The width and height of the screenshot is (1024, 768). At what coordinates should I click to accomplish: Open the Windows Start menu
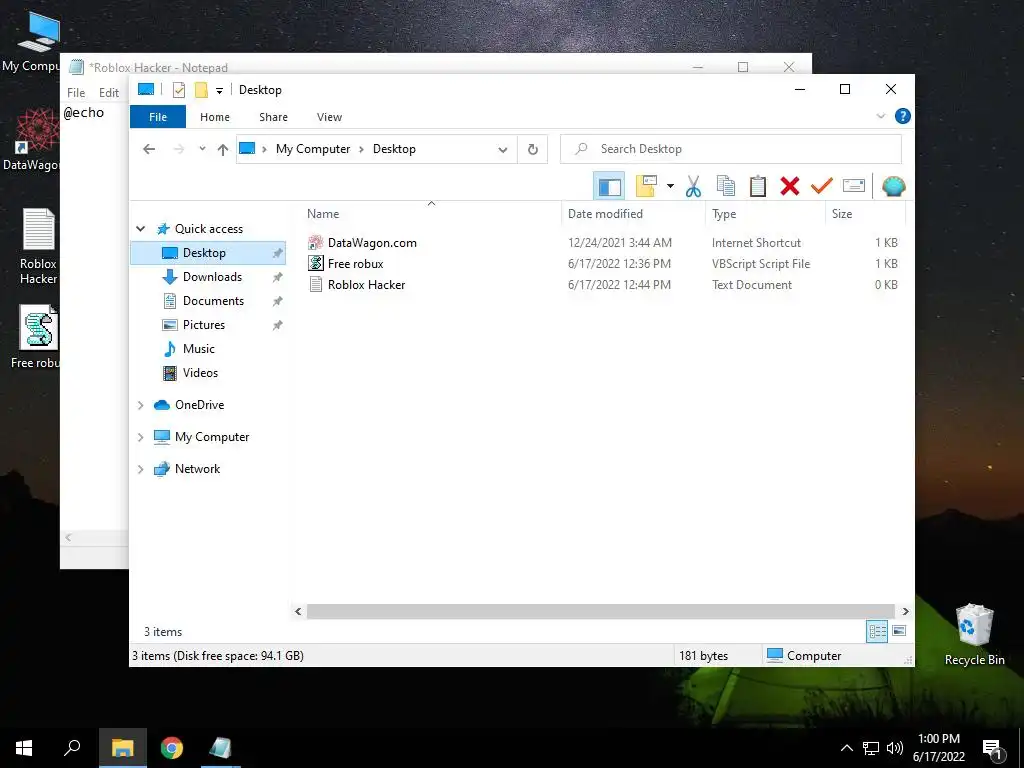click(x=24, y=748)
